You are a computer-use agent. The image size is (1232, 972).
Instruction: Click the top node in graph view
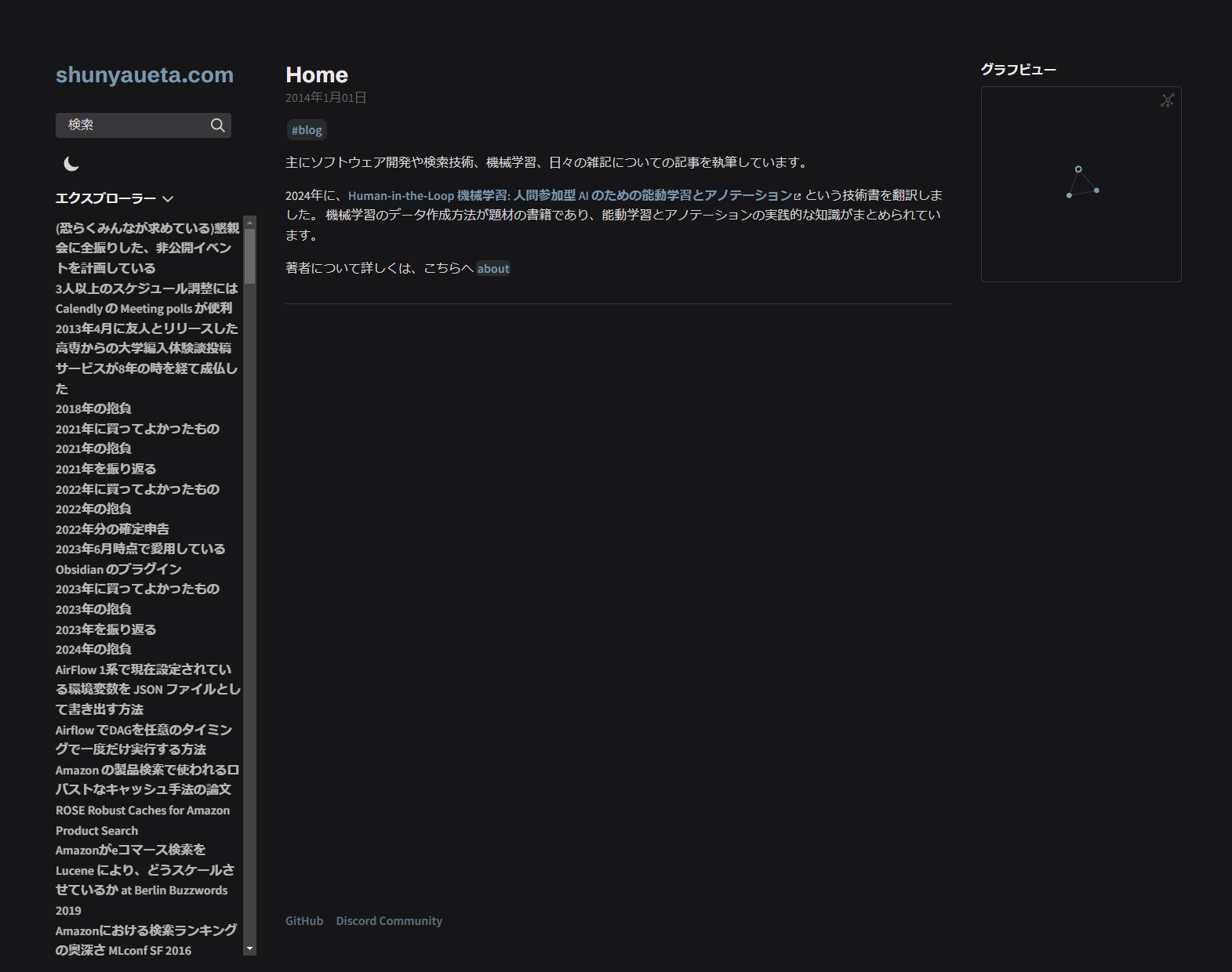pyautogui.click(x=1078, y=169)
